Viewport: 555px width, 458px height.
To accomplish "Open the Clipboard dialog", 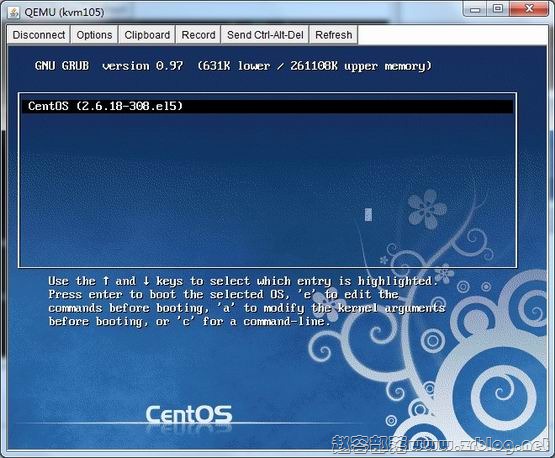I will pyautogui.click(x=147, y=35).
